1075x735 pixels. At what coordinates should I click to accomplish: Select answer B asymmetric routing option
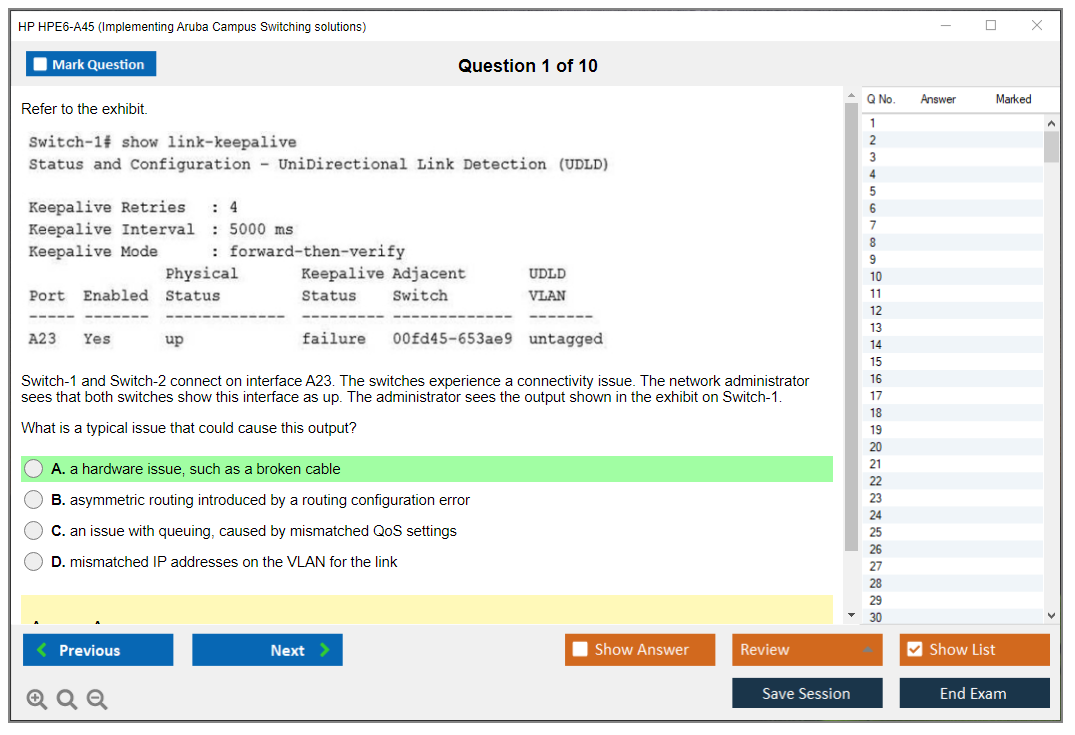pos(34,500)
